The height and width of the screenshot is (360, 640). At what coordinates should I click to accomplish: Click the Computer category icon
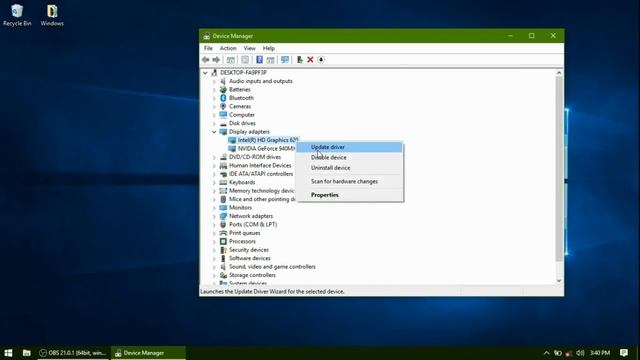[223, 115]
